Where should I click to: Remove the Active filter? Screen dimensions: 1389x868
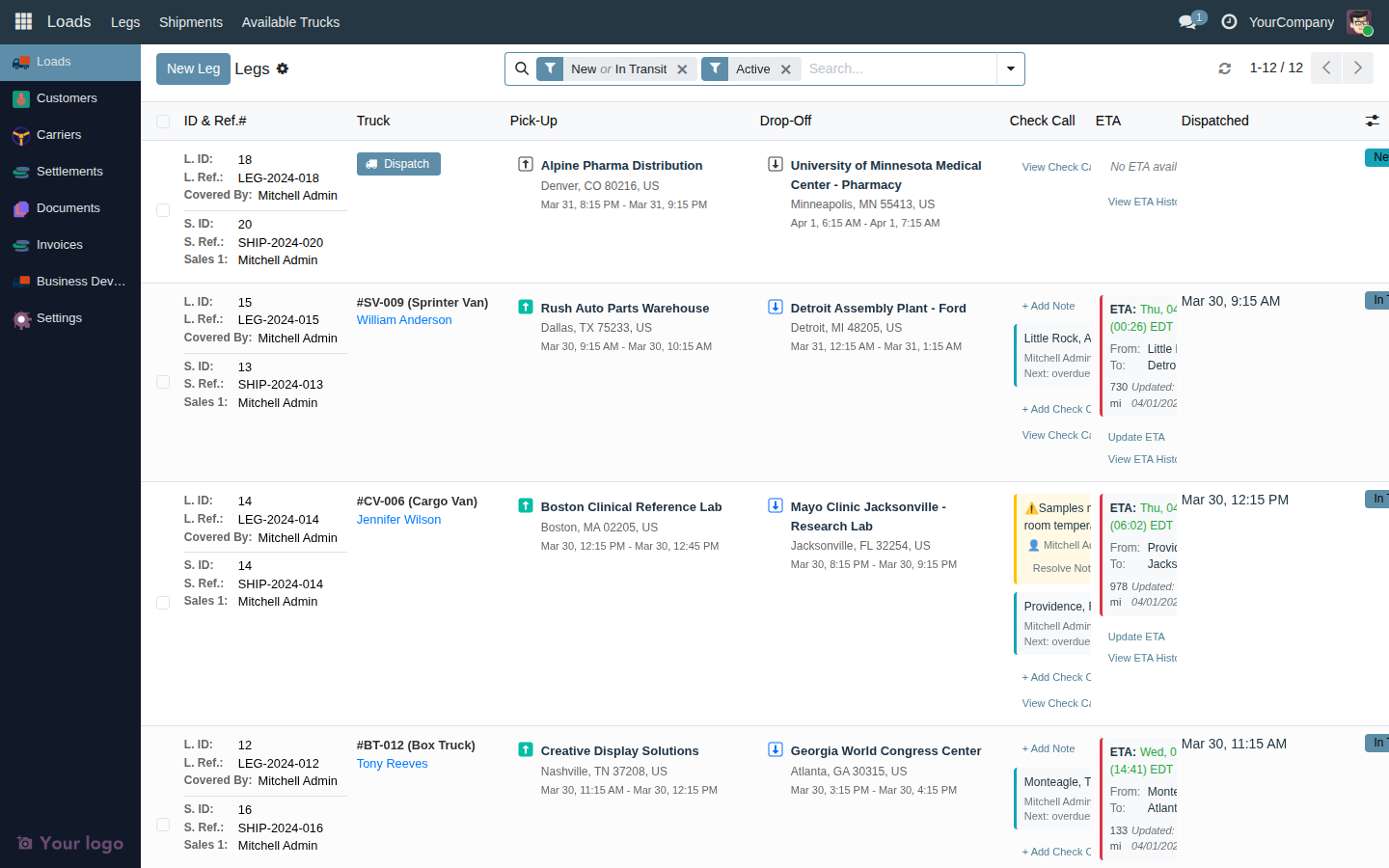[x=786, y=69]
